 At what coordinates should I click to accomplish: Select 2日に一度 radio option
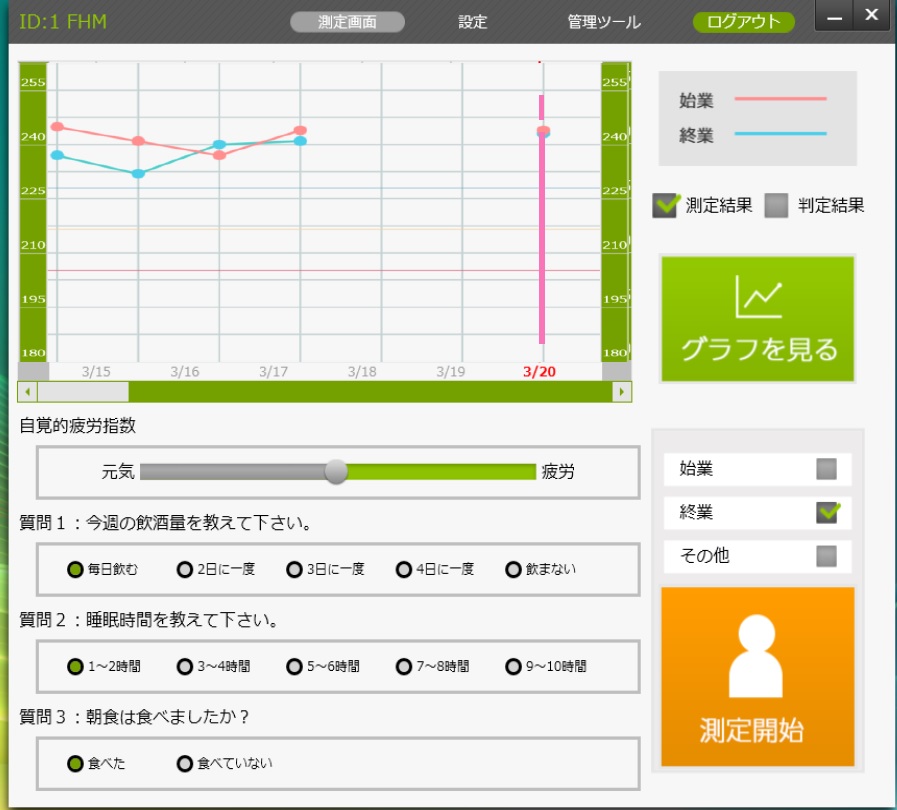point(184,569)
